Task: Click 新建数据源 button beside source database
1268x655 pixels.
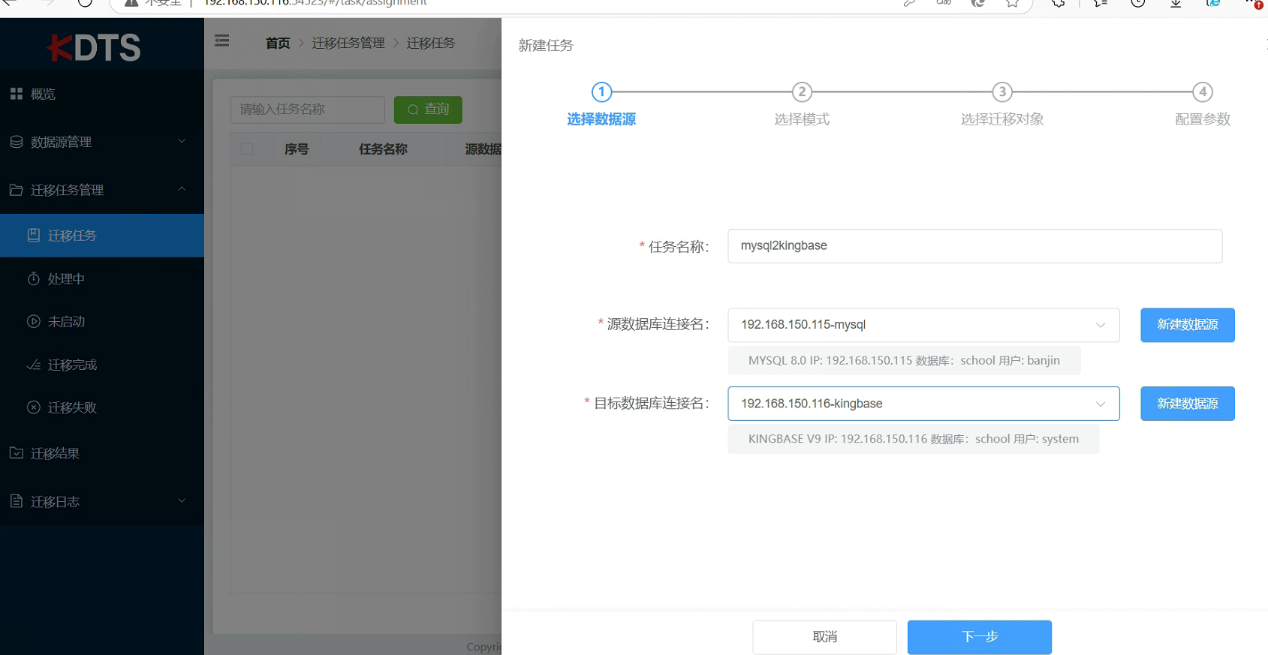Action: 1187,325
